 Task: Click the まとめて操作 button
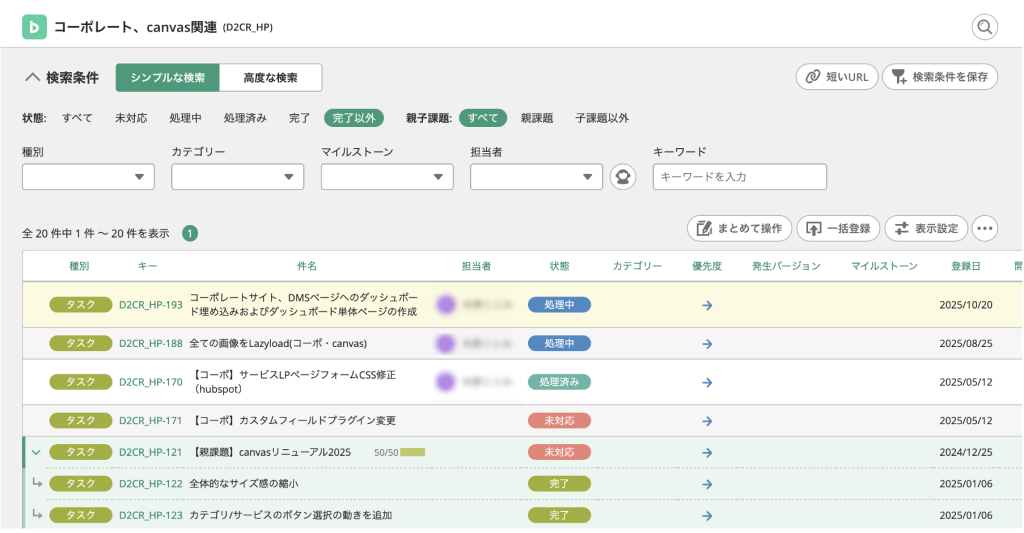point(740,228)
